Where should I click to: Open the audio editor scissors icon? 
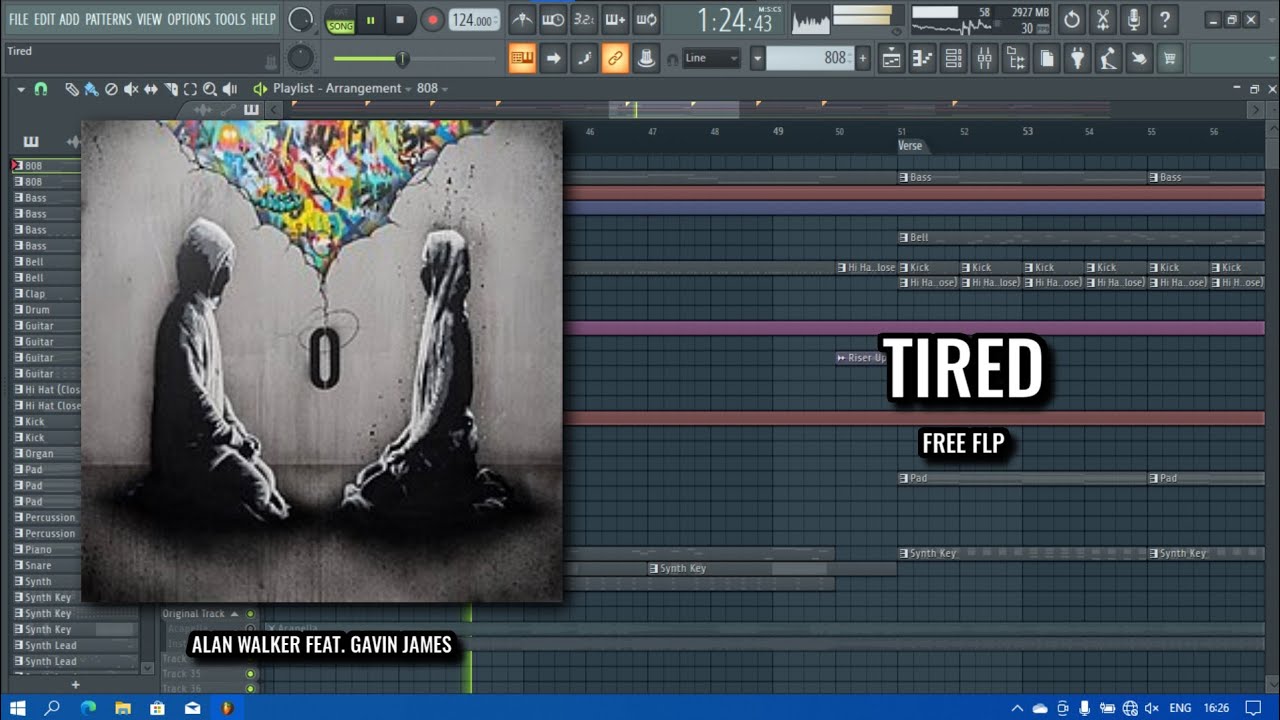(1103, 19)
